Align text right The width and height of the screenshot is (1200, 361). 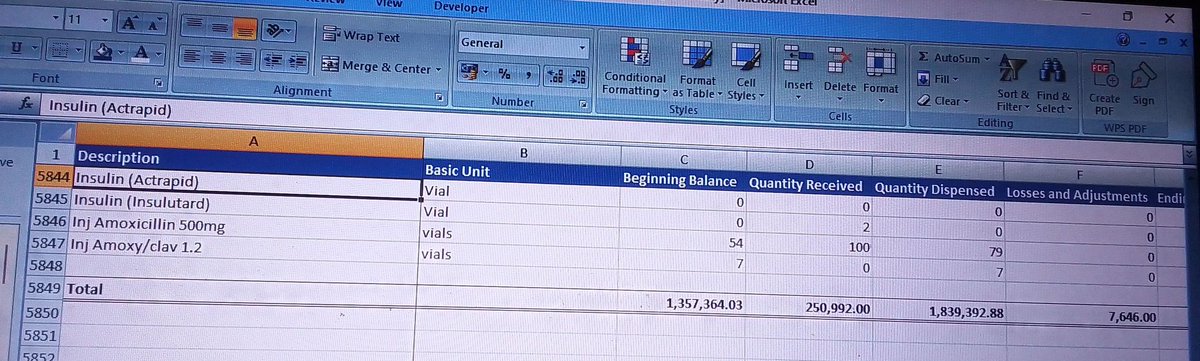243,59
